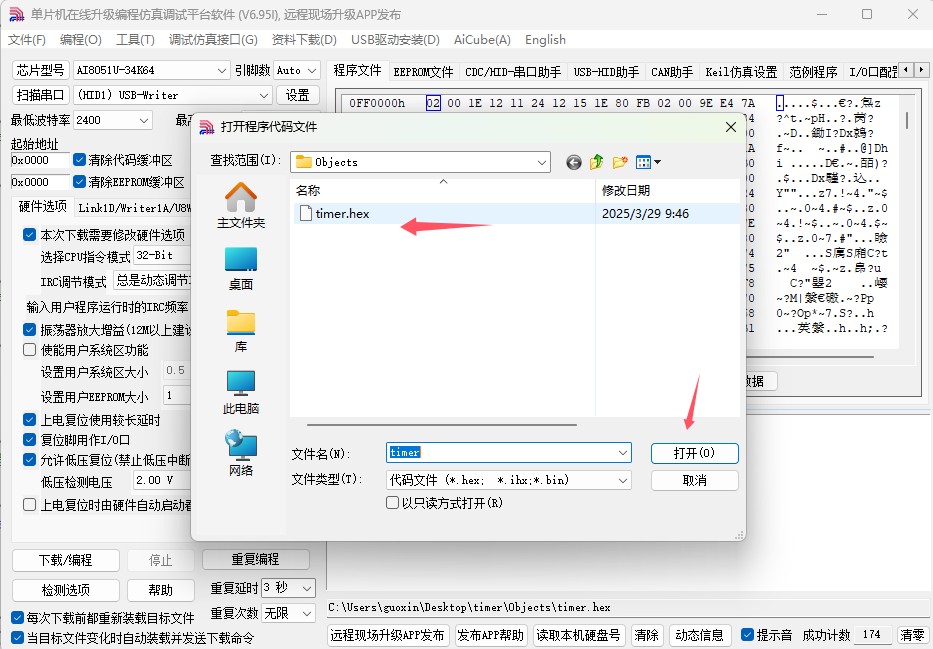The width and height of the screenshot is (933, 649).
Task: Click 下载/编程 button
Action: [x=65, y=560]
